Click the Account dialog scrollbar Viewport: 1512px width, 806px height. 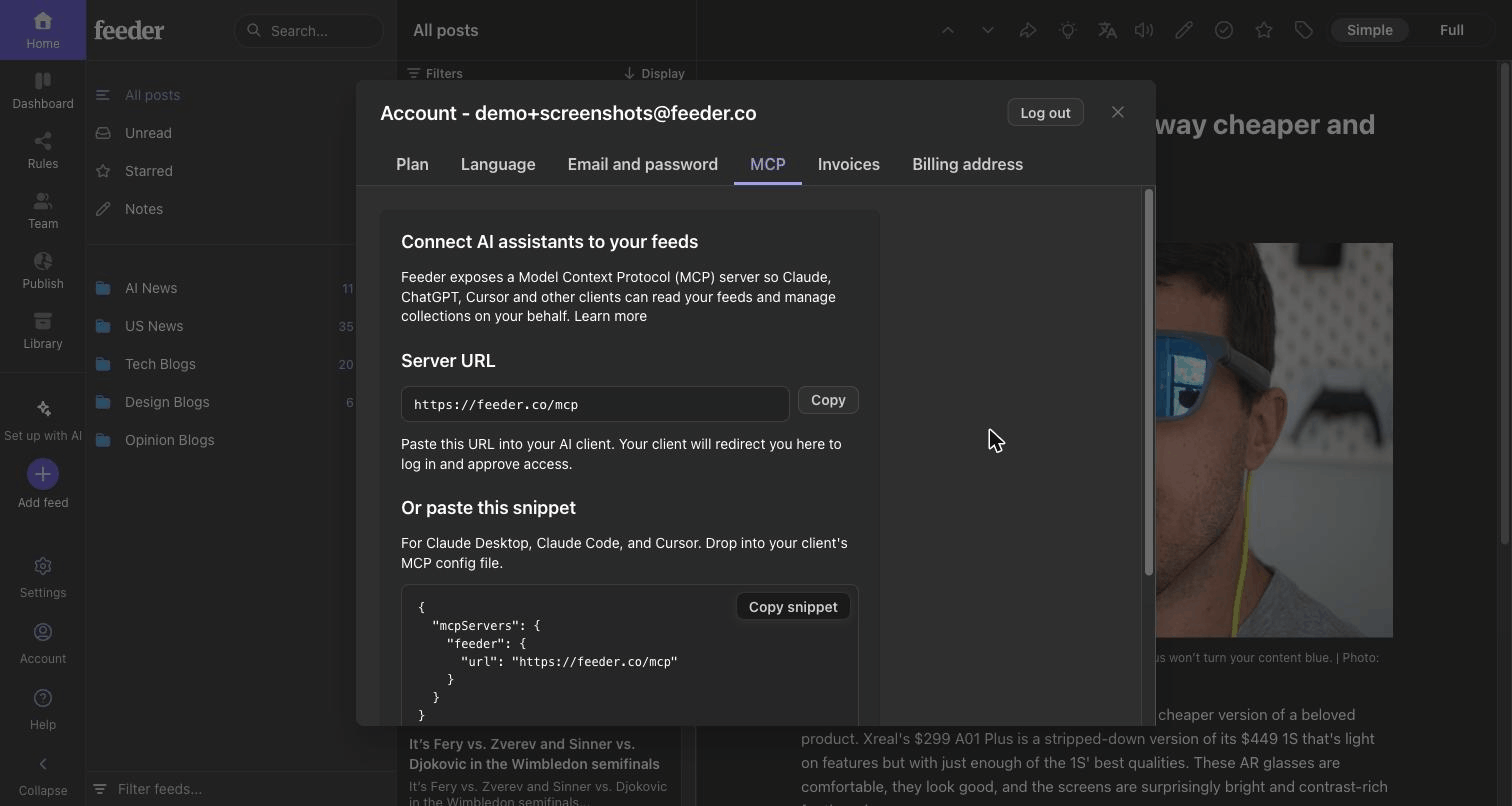1149,382
